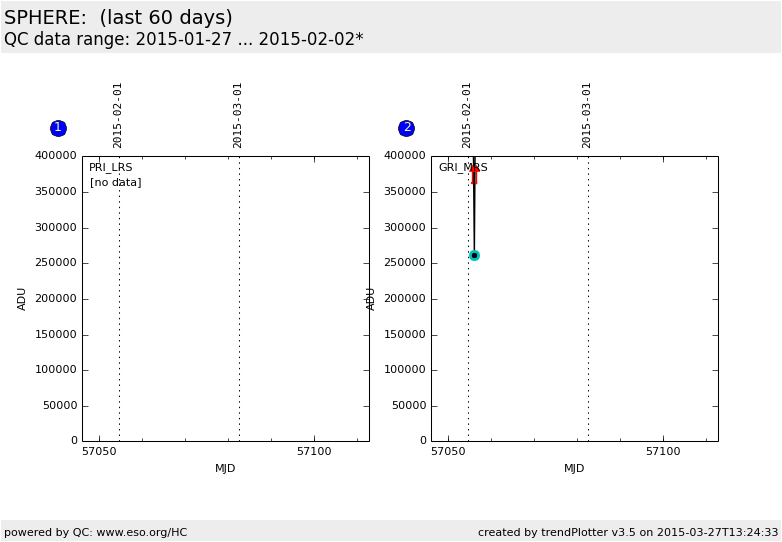Click the 2015-03-01 date label above PRI_LRS plot
Screen dimensions: 782x542
click(238, 115)
